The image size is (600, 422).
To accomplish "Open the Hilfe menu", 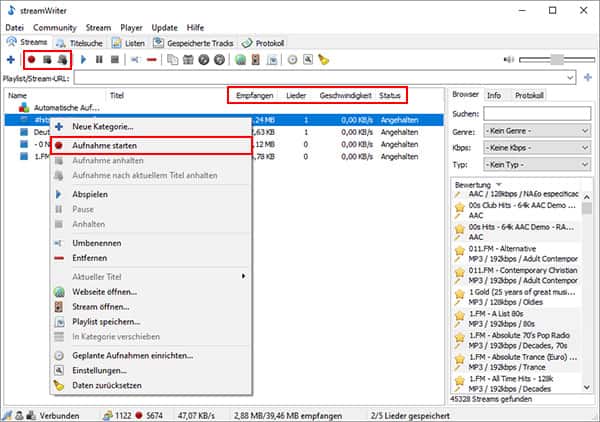I will click(195, 28).
